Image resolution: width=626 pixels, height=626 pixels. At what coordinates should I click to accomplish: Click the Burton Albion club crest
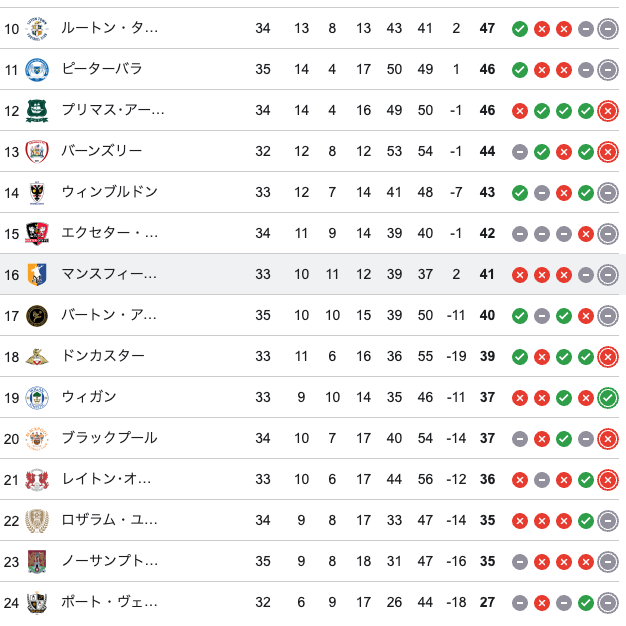(37, 315)
